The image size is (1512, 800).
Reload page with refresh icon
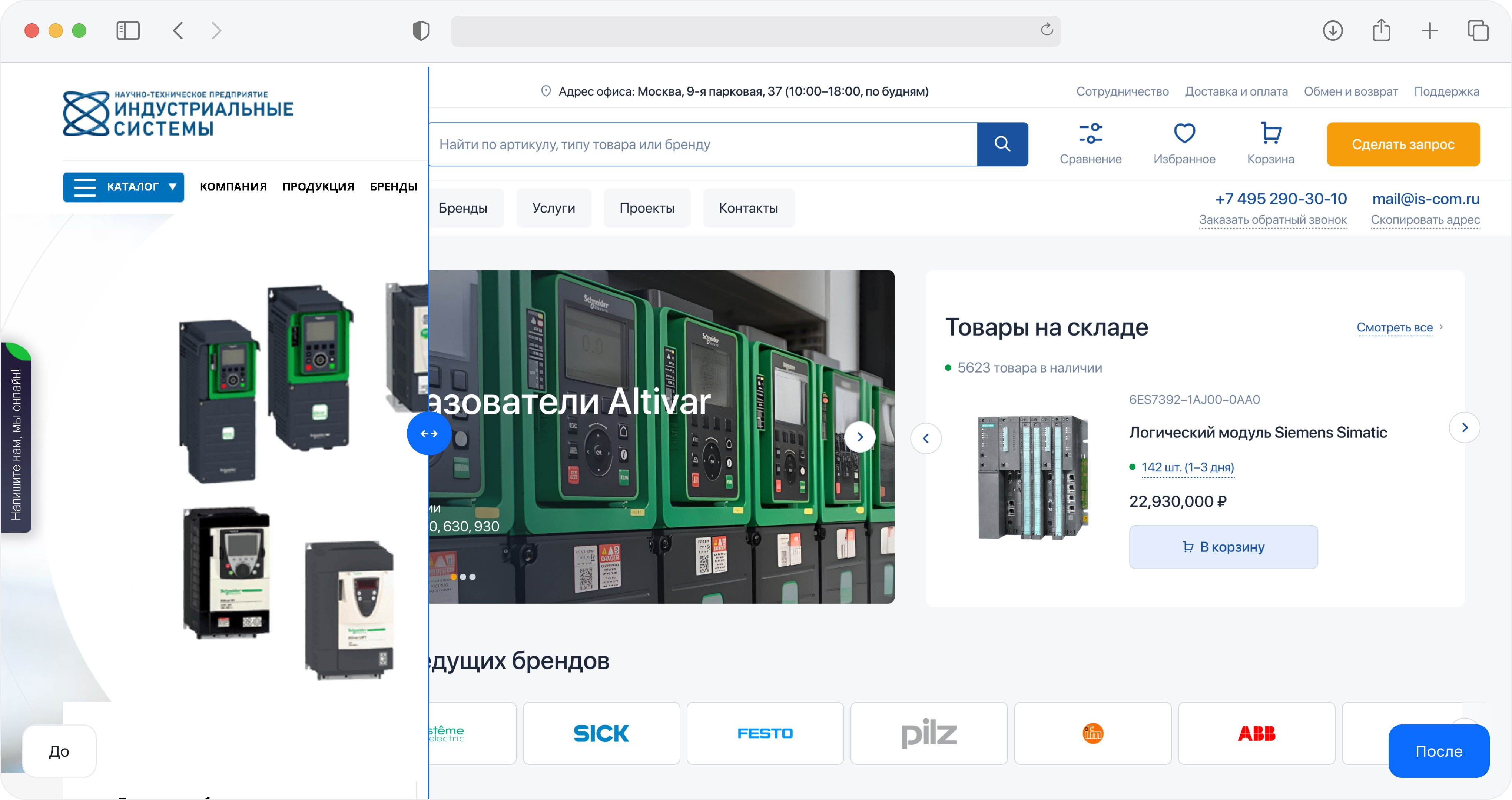point(1047,29)
